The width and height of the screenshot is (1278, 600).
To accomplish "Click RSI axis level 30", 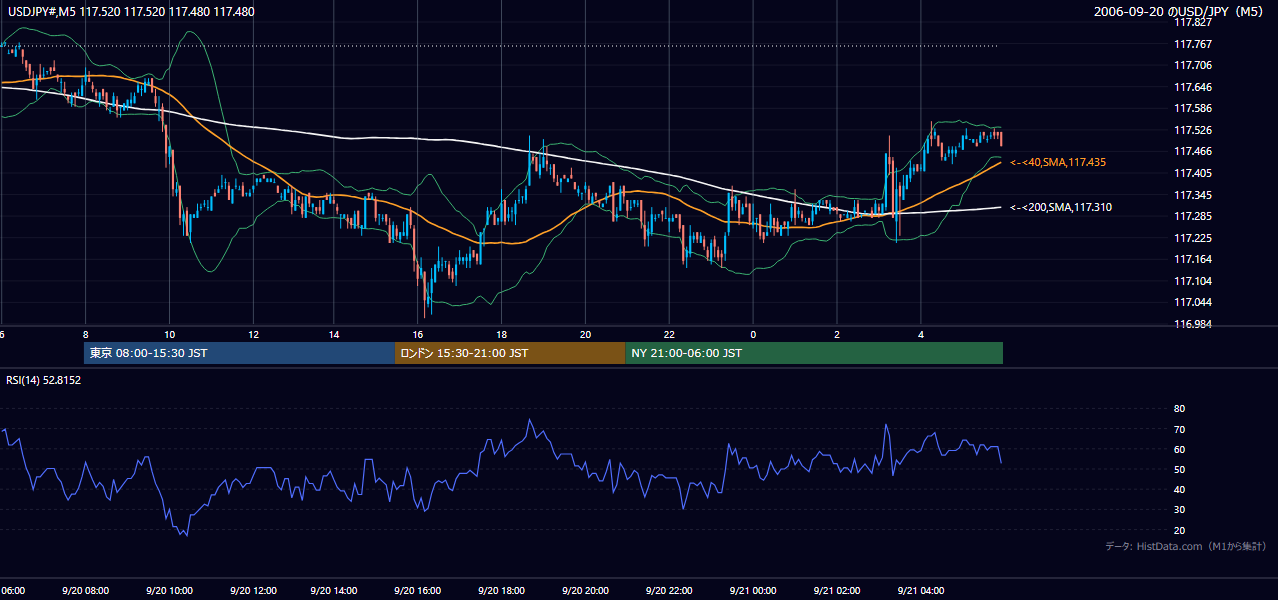I will (x=1180, y=510).
